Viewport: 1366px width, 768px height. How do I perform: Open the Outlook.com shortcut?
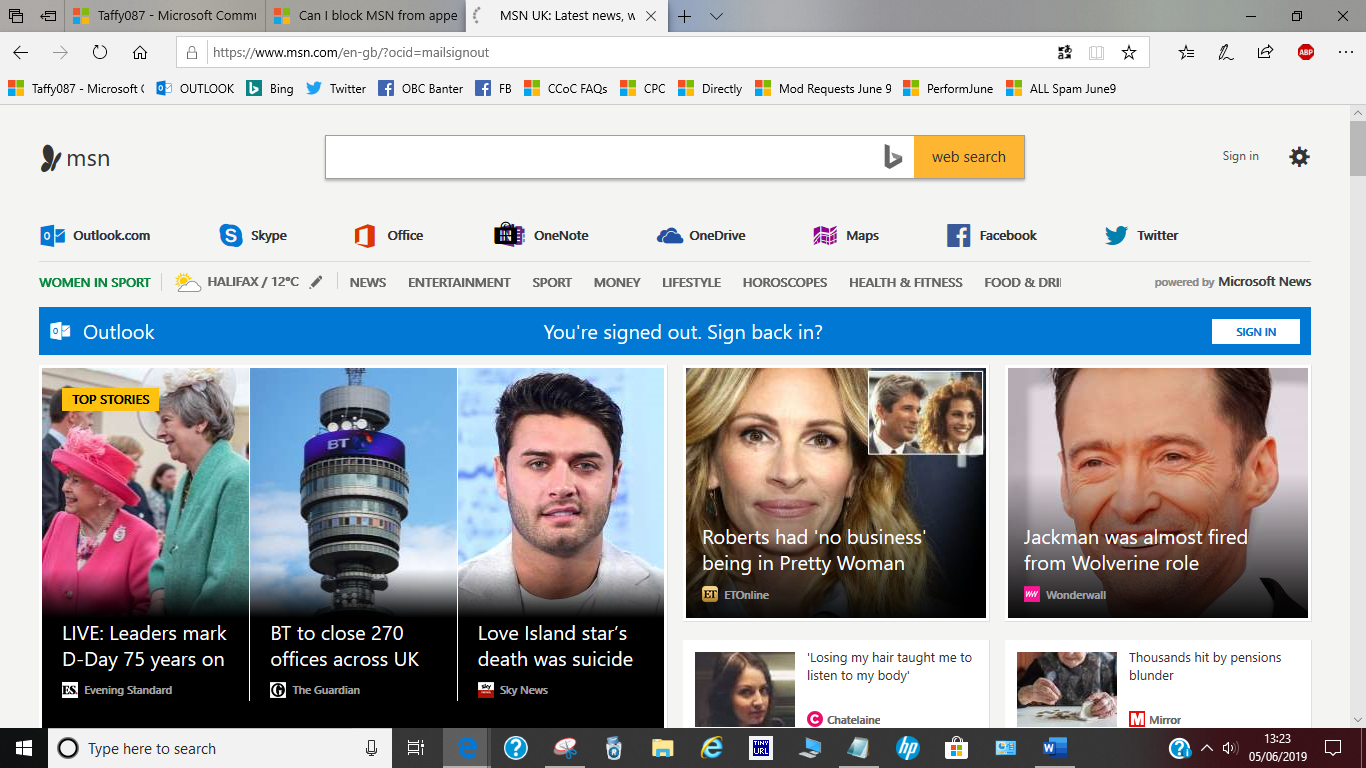pyautogui.click(x=95, y=235)
